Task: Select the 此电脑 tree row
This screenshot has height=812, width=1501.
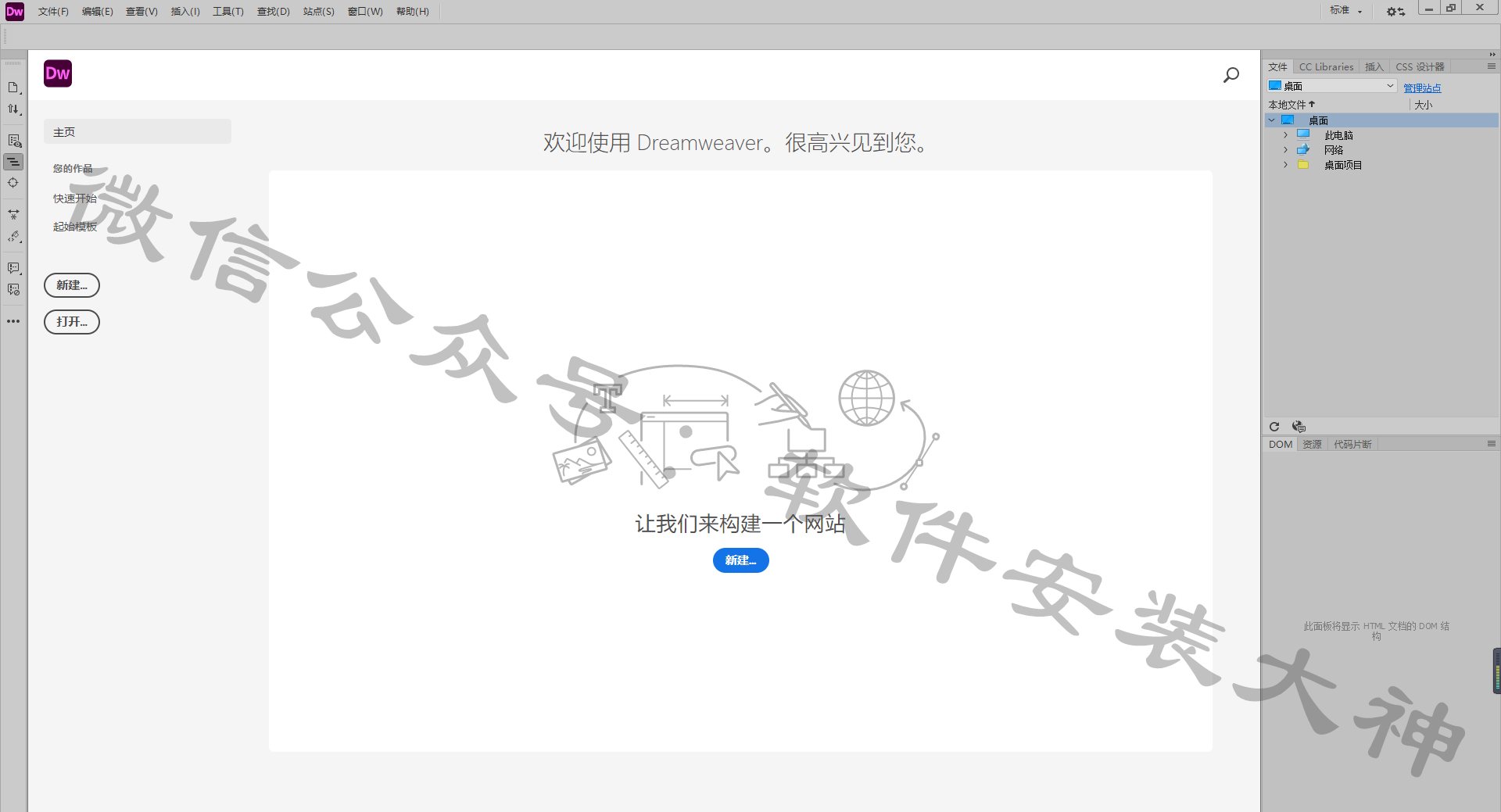Action: click(x=1381, y=135)
